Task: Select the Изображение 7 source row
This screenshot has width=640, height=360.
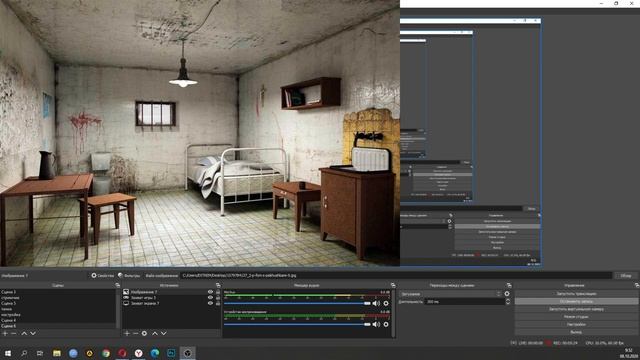Action: coord(171,292)
